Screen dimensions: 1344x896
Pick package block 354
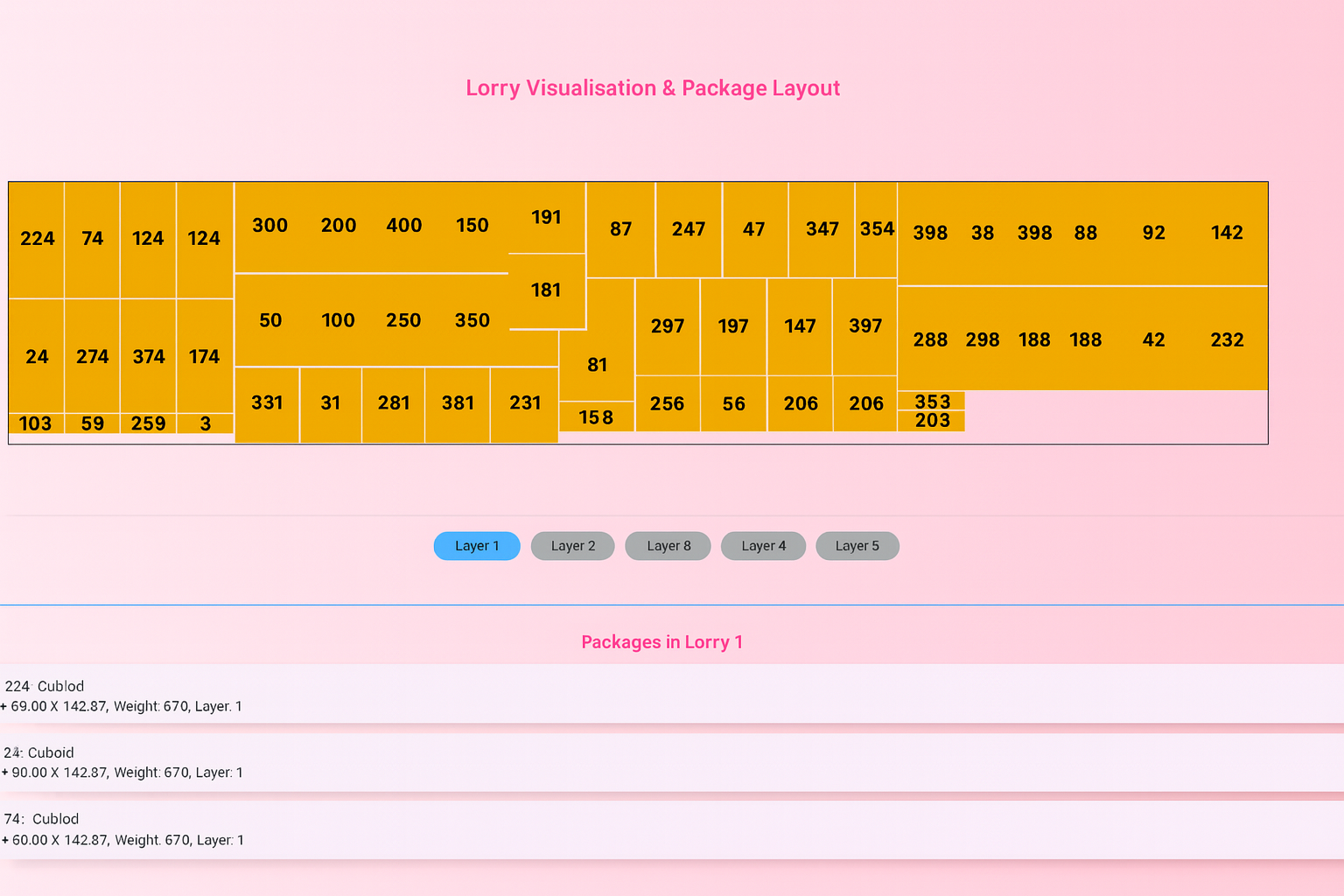tap(876, 229)
